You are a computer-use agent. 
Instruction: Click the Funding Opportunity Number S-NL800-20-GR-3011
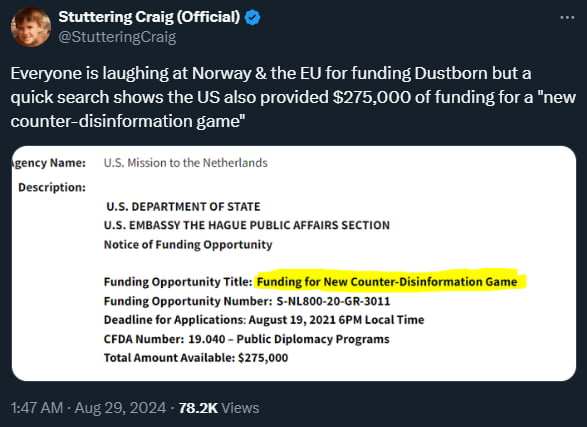coord(247,301)
